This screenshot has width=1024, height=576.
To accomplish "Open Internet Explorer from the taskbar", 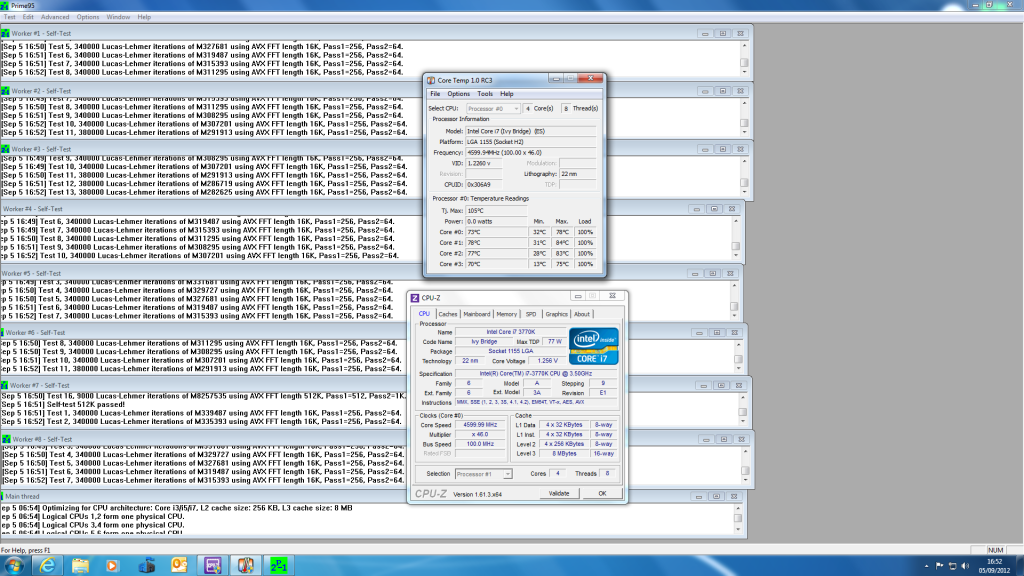I will point(46,566).
